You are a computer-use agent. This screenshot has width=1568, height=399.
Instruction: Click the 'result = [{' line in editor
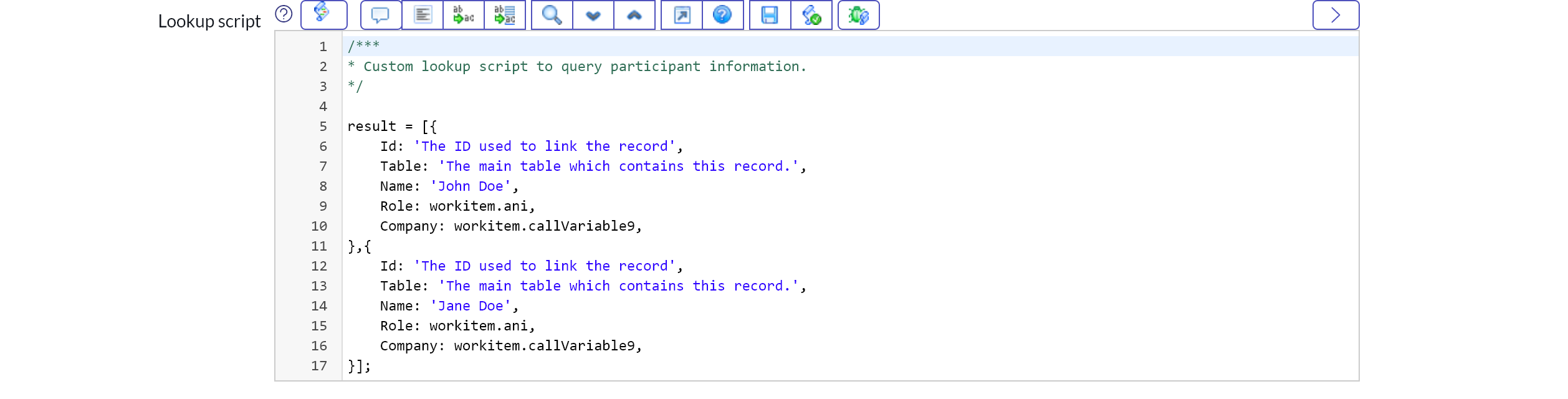click(392, 127)
